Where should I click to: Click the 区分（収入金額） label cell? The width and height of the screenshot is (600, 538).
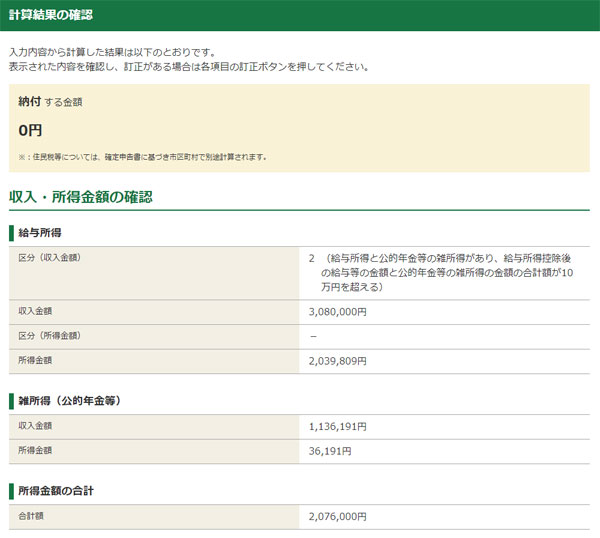click(154, 273)
